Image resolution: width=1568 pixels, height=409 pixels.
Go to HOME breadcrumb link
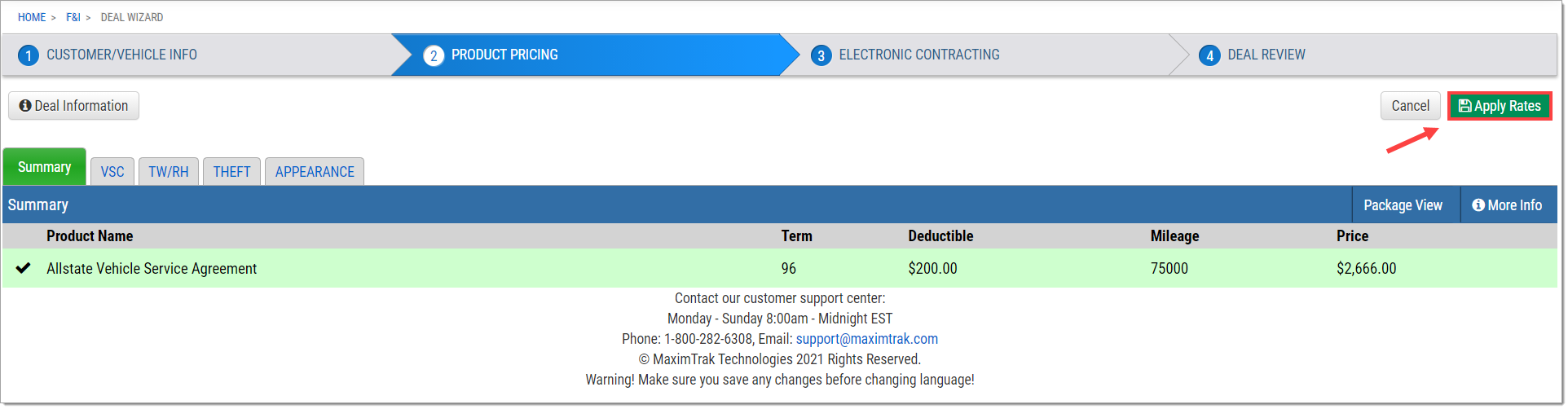tap(32, 17)
